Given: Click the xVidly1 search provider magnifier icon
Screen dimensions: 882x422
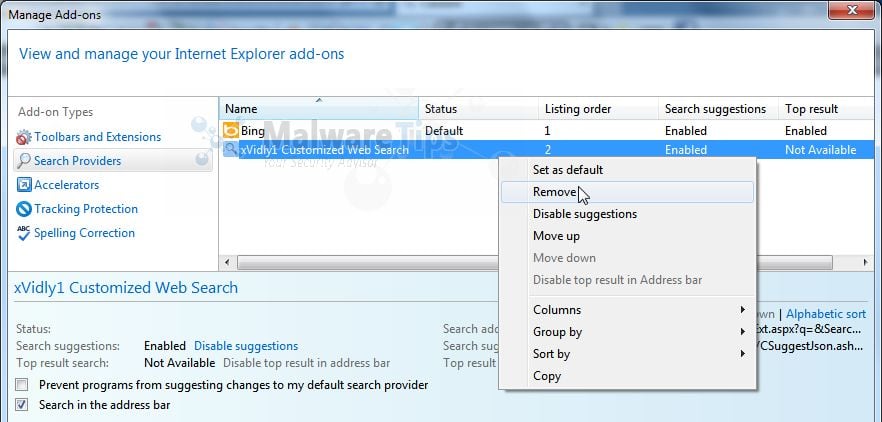Looking at the screenshot, I should (x=231, y=150).
